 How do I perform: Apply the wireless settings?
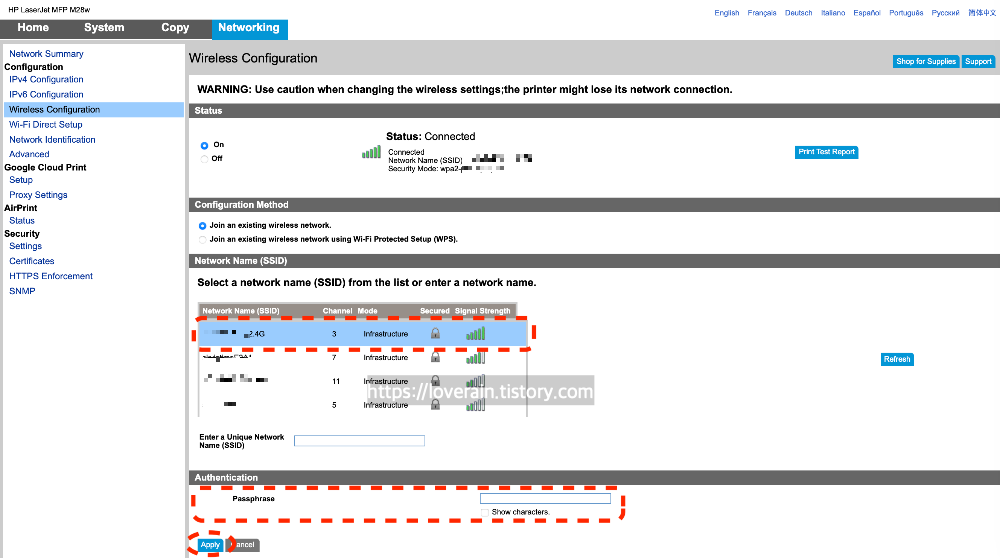point(210,545)
